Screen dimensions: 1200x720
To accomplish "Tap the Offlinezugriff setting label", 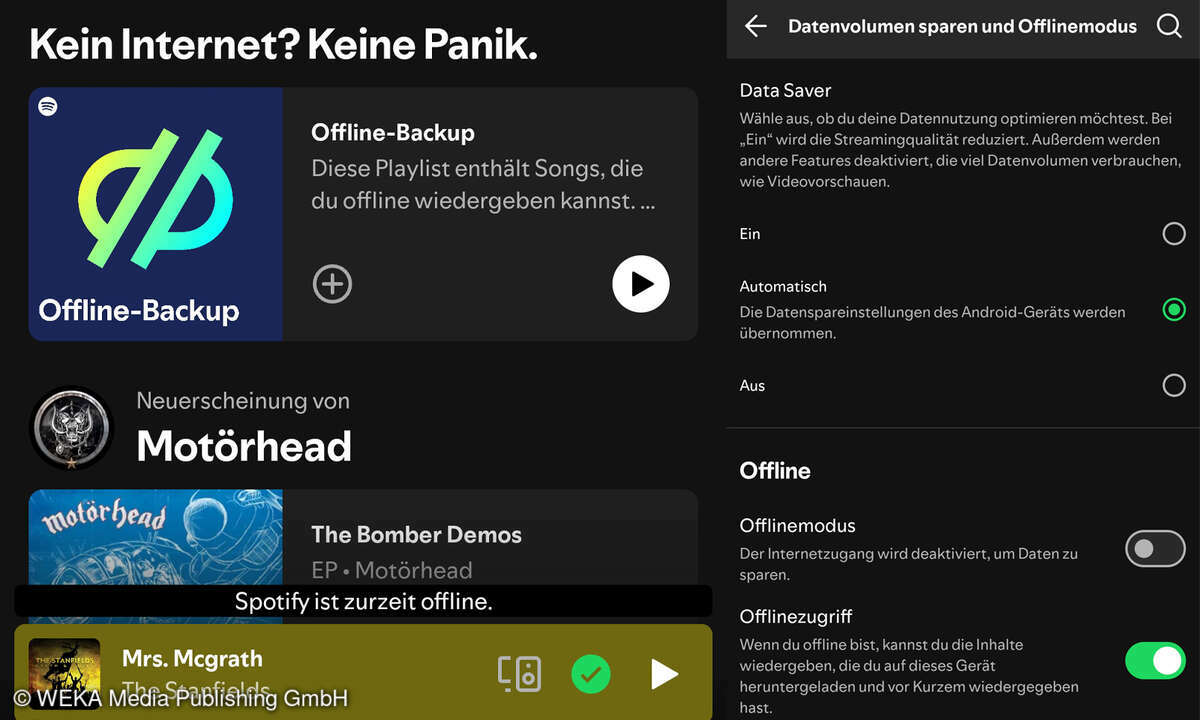I will (796, 617).
